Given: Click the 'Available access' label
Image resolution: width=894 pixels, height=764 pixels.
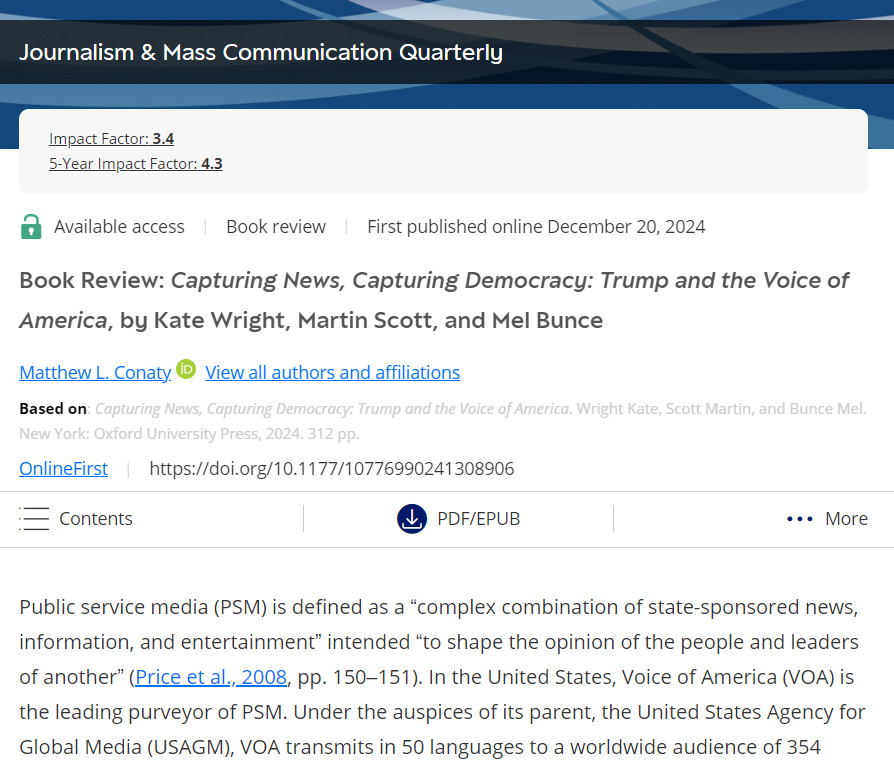Looking at the screenshot, I should pyautogui.click(x=119, y=227).
